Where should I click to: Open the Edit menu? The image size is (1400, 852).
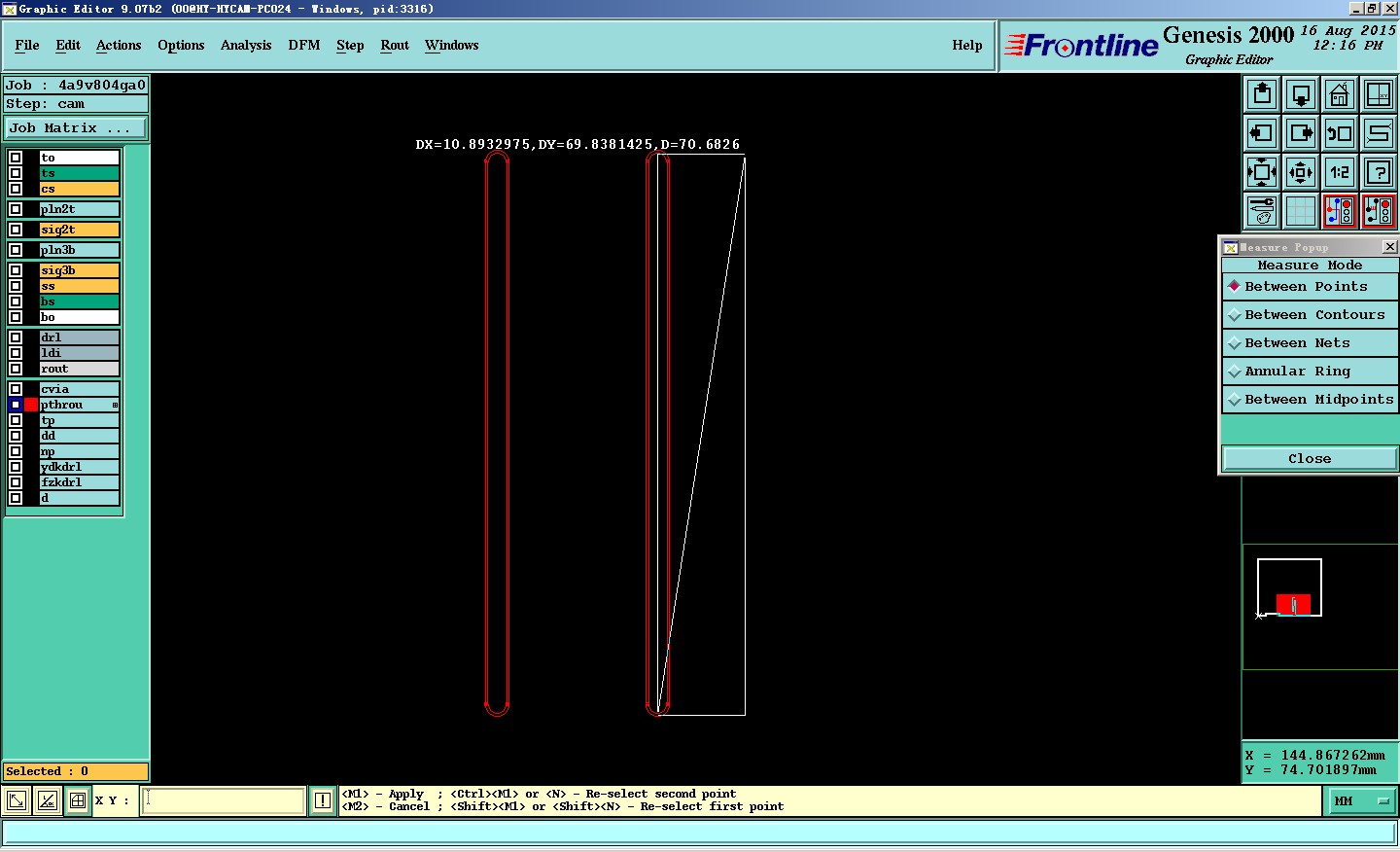[68, 46]
